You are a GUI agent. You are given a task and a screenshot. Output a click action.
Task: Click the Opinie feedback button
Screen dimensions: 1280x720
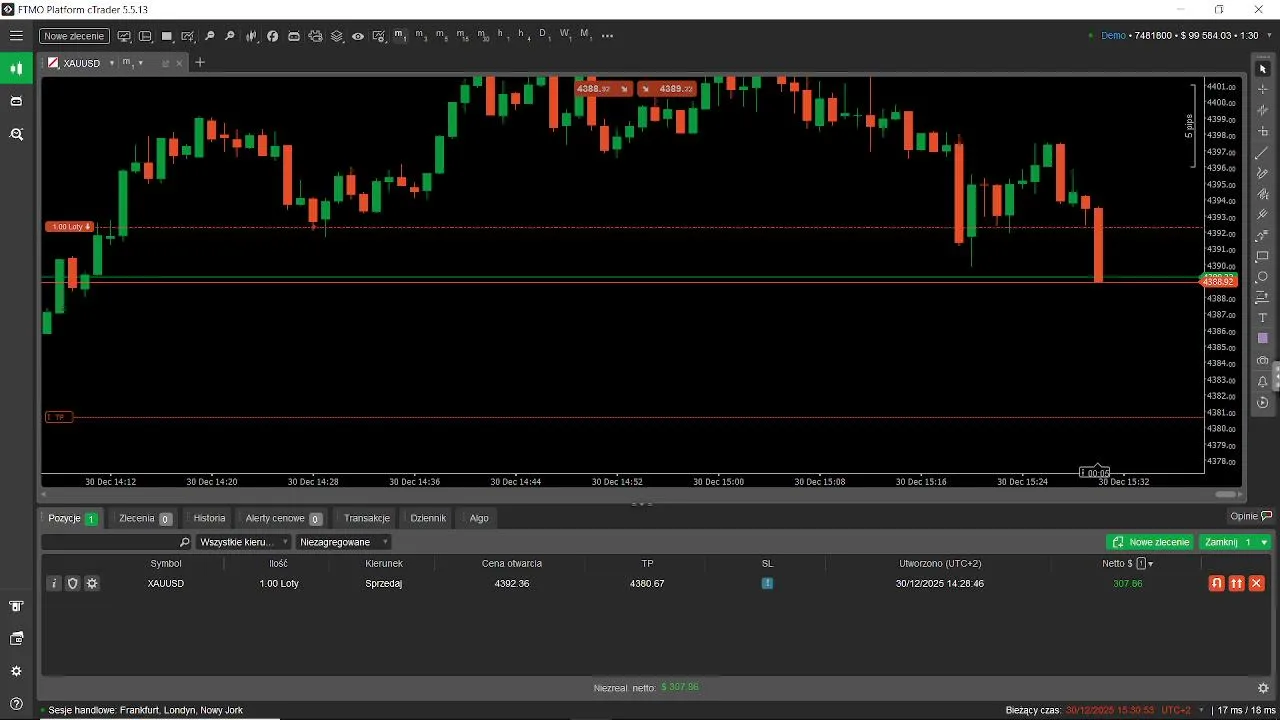coord(1251,517)
